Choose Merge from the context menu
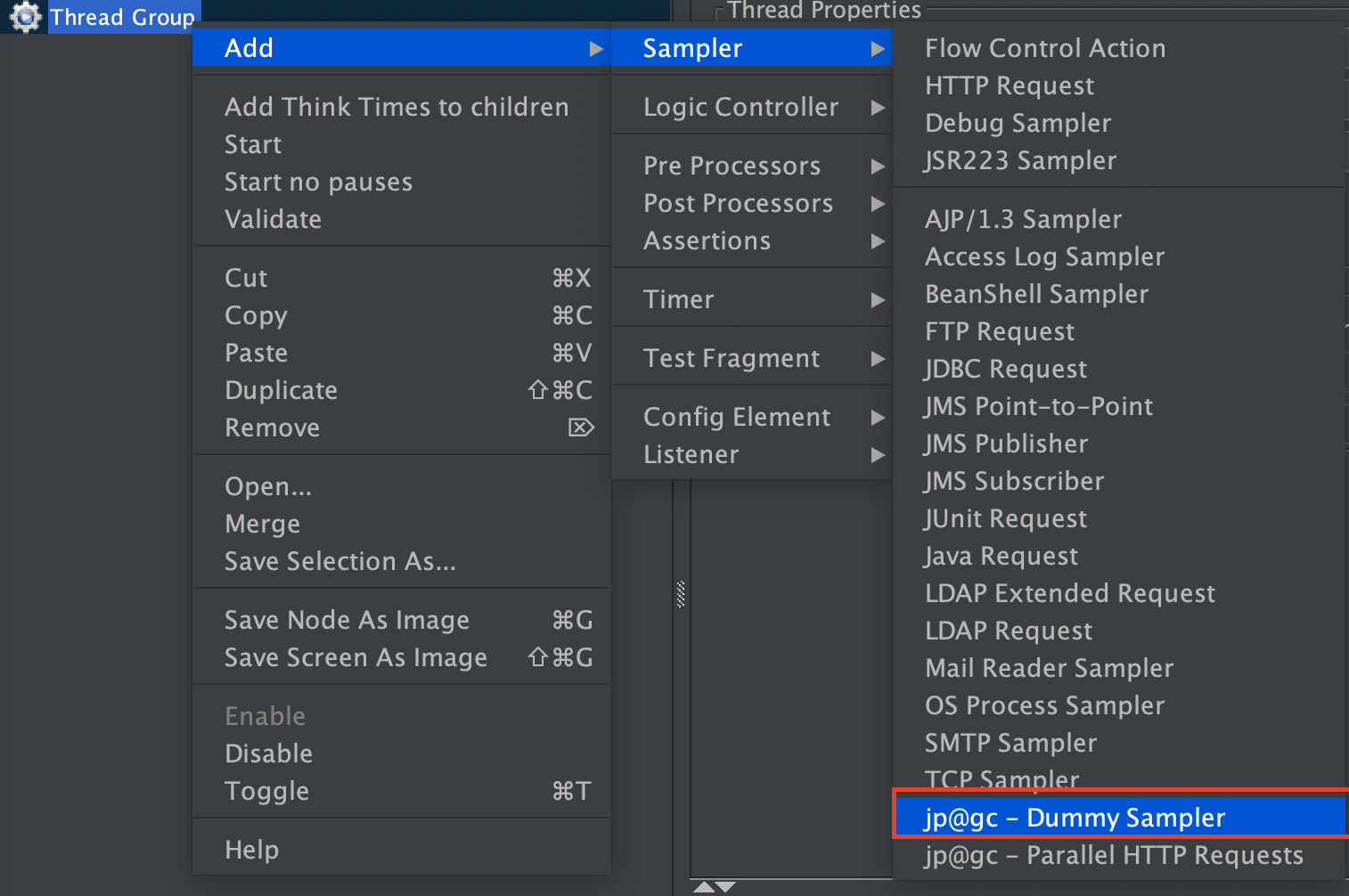1349x896 pixels. pos(402,524)
